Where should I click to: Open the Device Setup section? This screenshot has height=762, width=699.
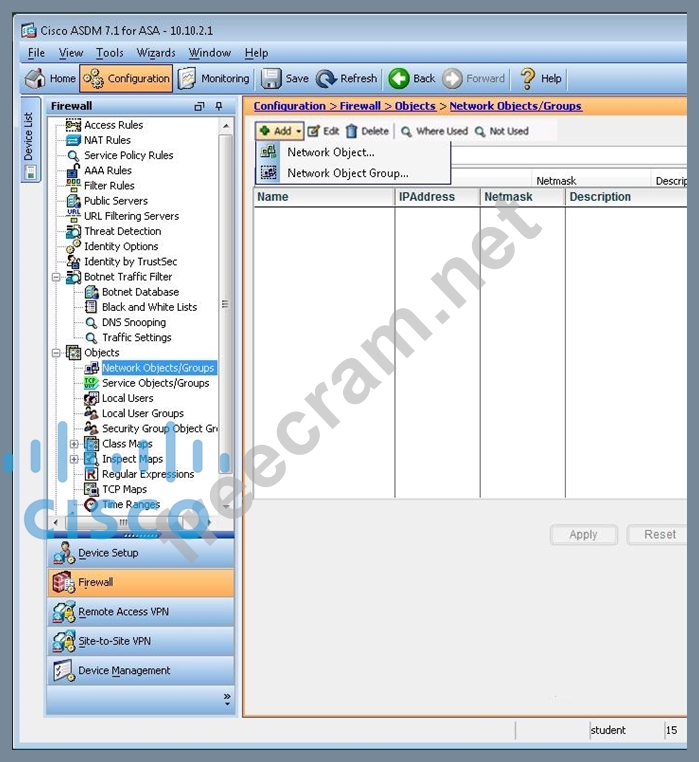(108, 553)
